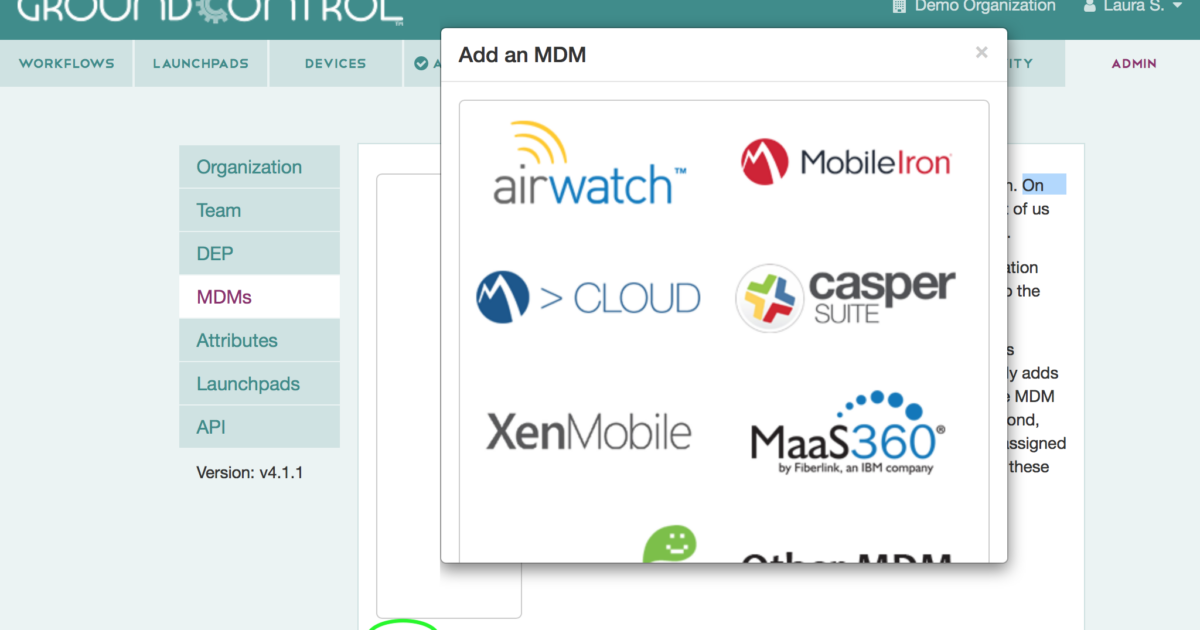Choose the MaaS360 by Fiberlink logo
1200x630 pixels.
pyautogui.click(x=845, y=430)
